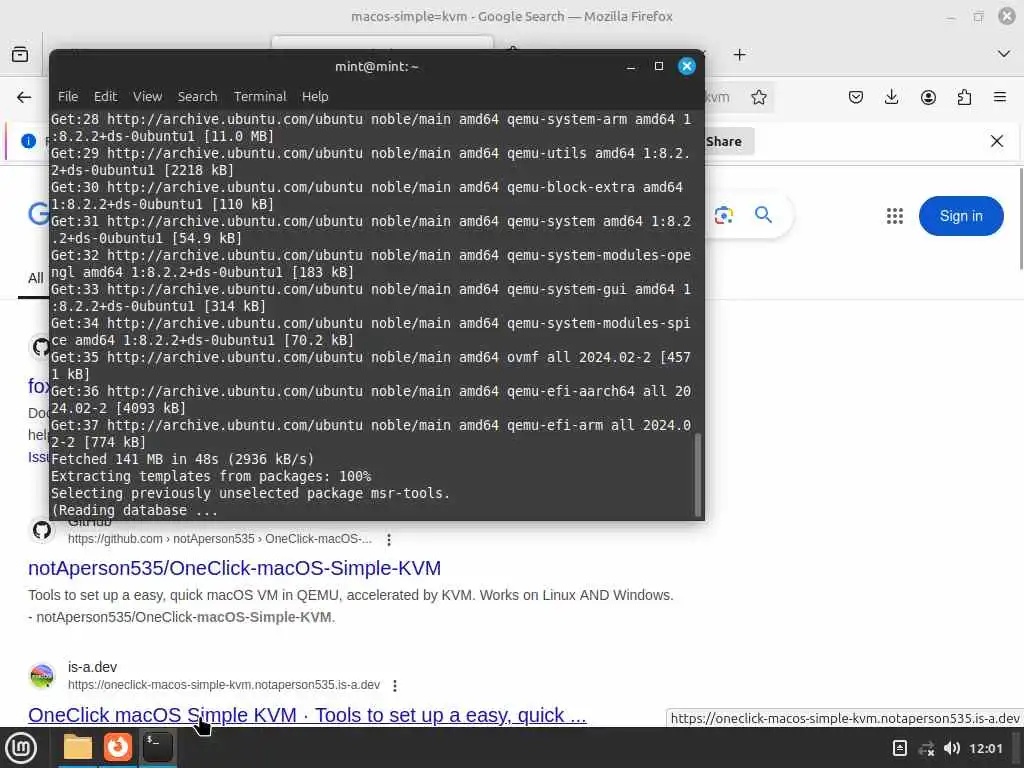Click the 'Fetched 141 MB in 48s' terminal line
The height and width of the screenshot is (768, 1024).
click(x=182, y=459)
